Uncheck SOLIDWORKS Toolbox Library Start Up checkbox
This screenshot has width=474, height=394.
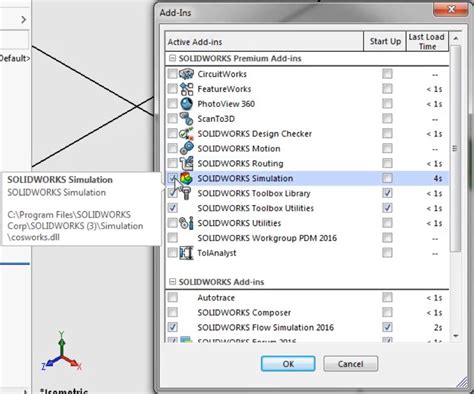(387, 193)
